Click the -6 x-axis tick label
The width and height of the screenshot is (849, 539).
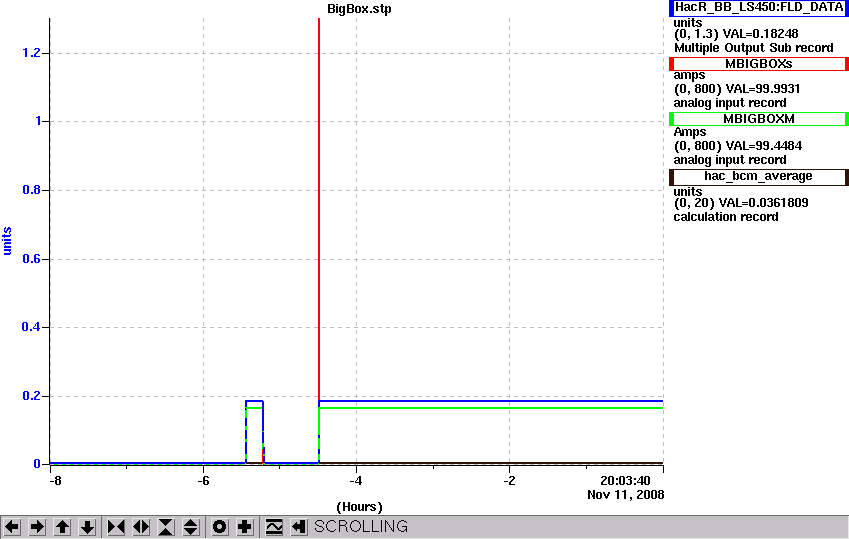(203, 481)
